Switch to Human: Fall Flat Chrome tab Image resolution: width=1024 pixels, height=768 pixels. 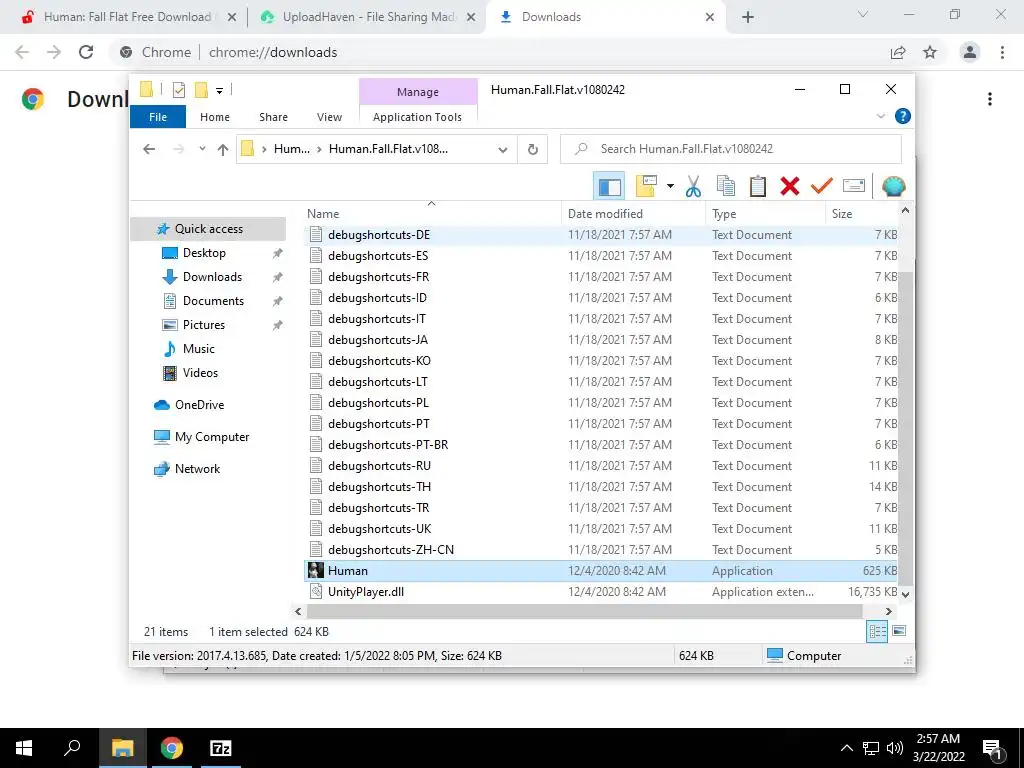pyautogui.click(x=129, y=17)
